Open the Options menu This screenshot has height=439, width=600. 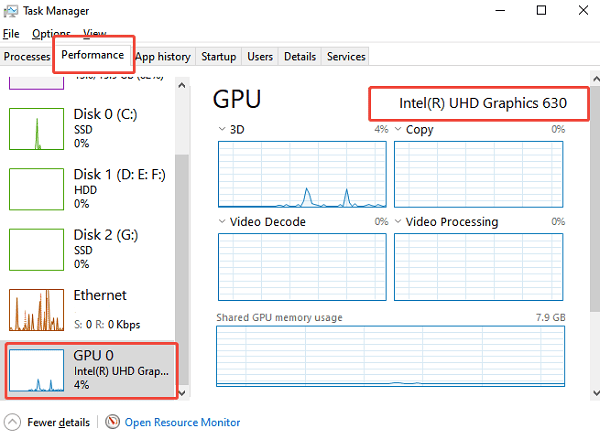coord(51,34)
